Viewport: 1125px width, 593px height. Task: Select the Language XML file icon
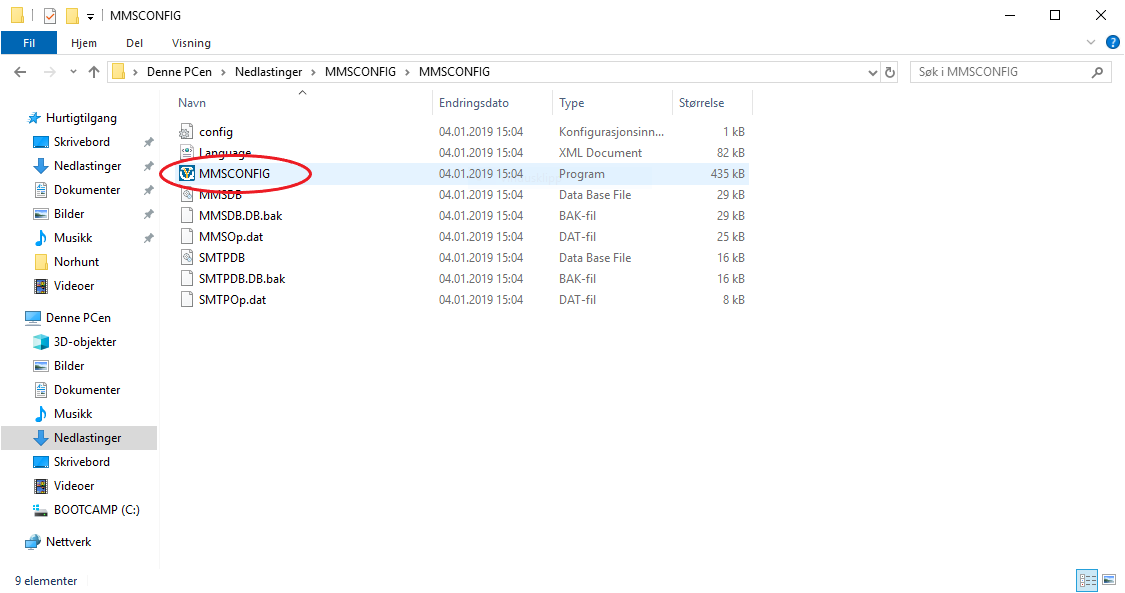187,152
